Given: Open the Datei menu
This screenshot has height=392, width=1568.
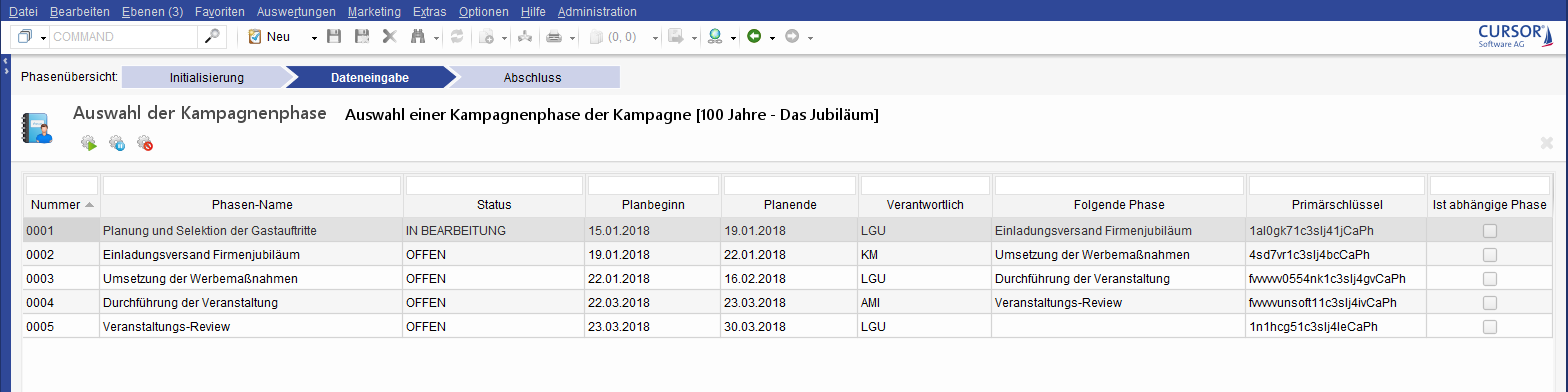Looking at the screenshot, I should click(22, 12).
